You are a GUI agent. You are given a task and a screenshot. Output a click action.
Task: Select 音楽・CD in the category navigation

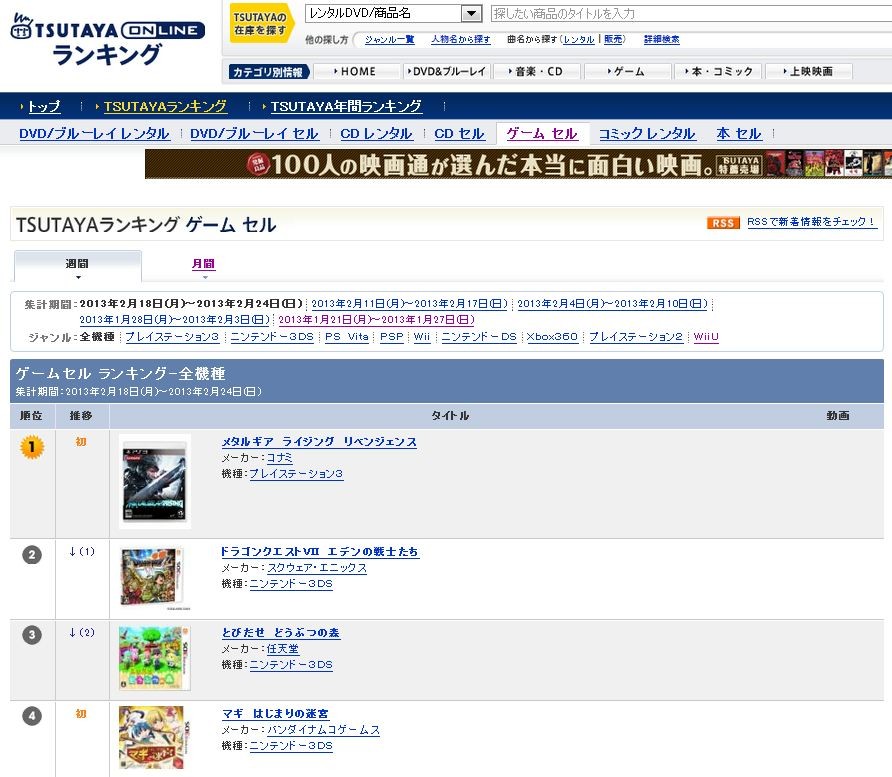click(x=536, y=71)
